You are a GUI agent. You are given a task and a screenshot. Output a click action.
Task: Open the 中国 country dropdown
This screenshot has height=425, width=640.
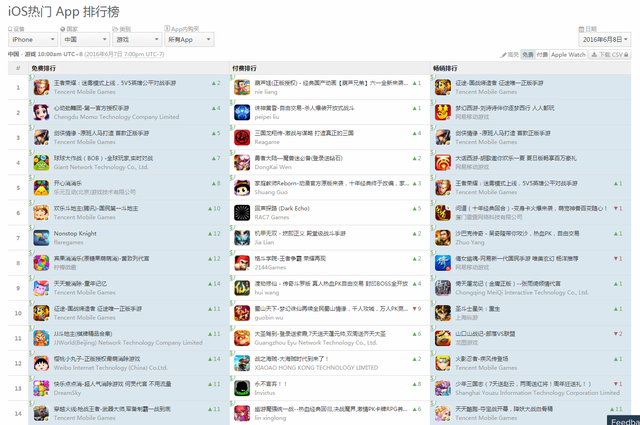85,40
